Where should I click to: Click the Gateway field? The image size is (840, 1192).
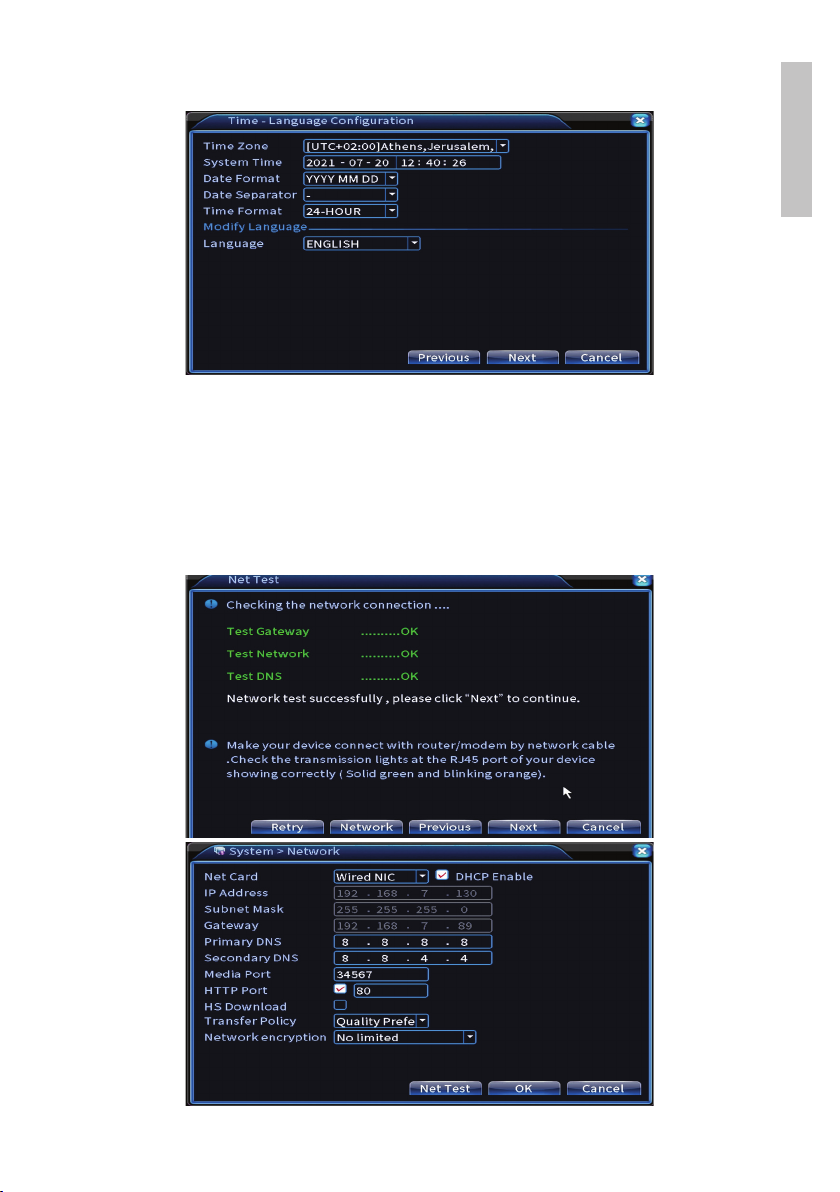[413, 926]
